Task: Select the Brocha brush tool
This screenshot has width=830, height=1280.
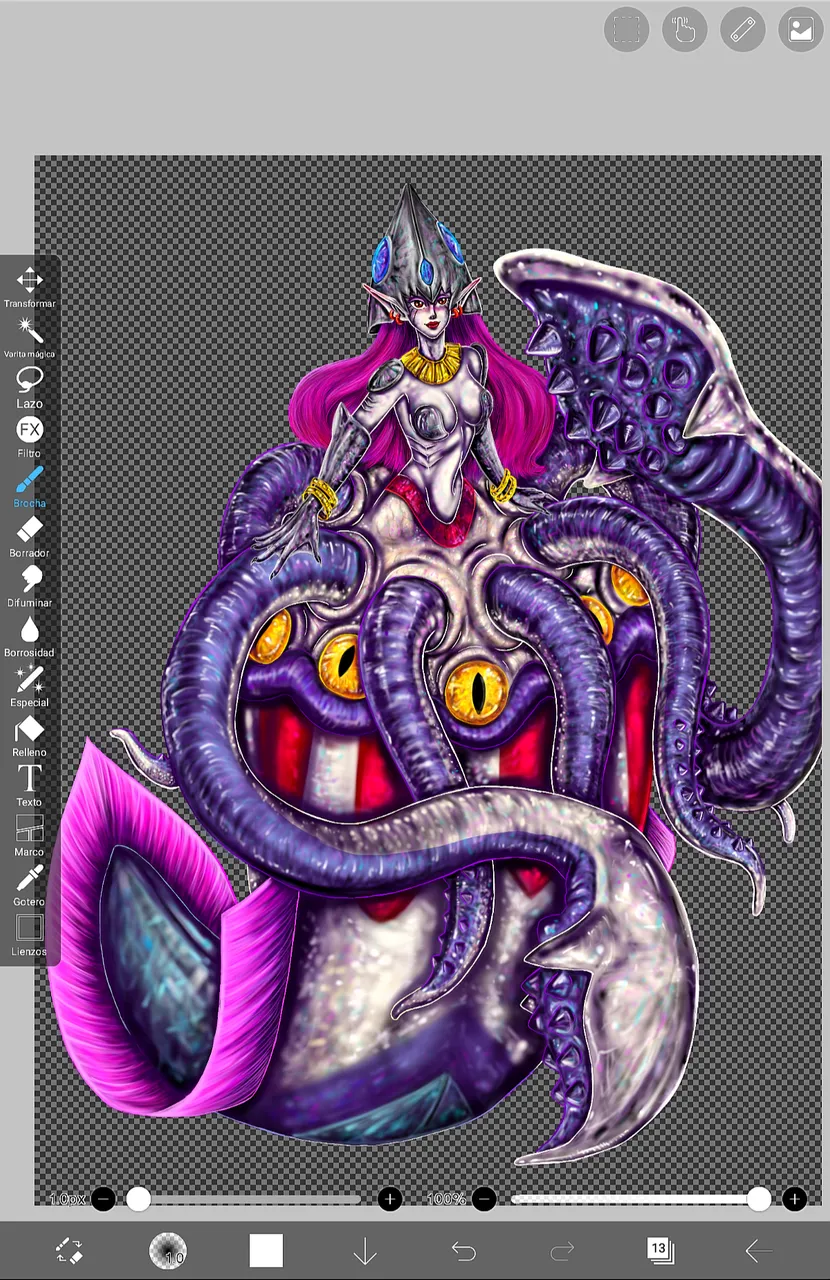Action: pos(29,486)
